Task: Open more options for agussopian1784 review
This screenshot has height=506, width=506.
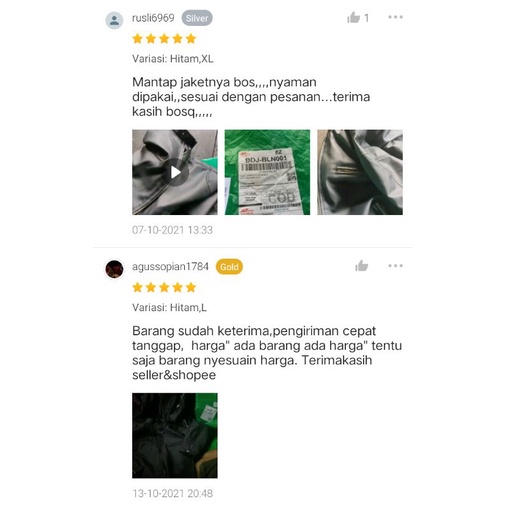Action: tap(395, 266)
